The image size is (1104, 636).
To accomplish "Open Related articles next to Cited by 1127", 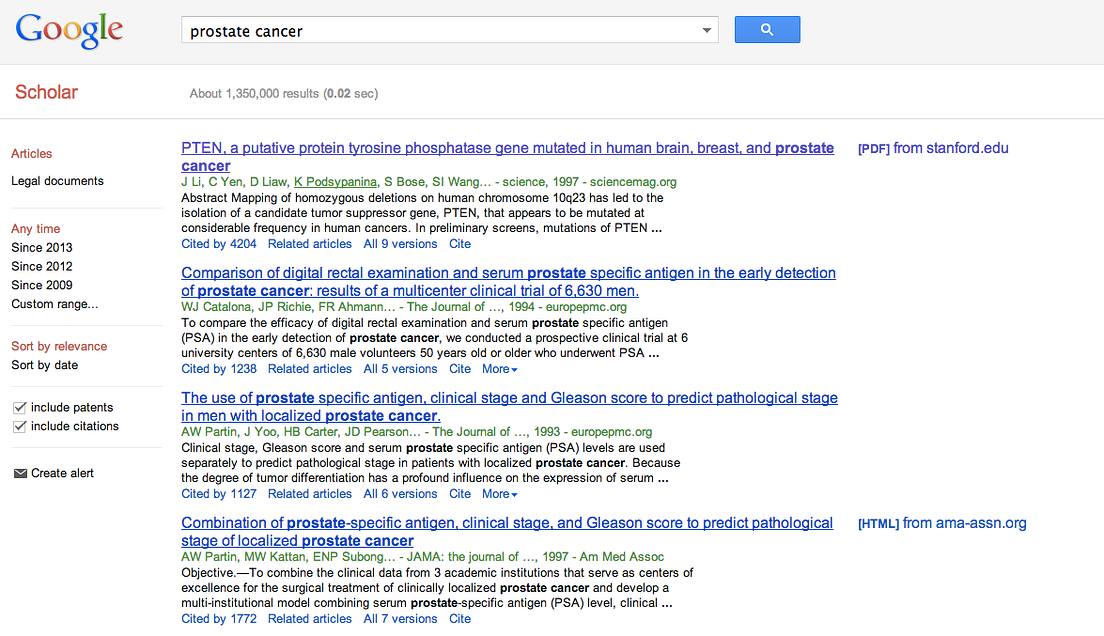I will point(310,494).
